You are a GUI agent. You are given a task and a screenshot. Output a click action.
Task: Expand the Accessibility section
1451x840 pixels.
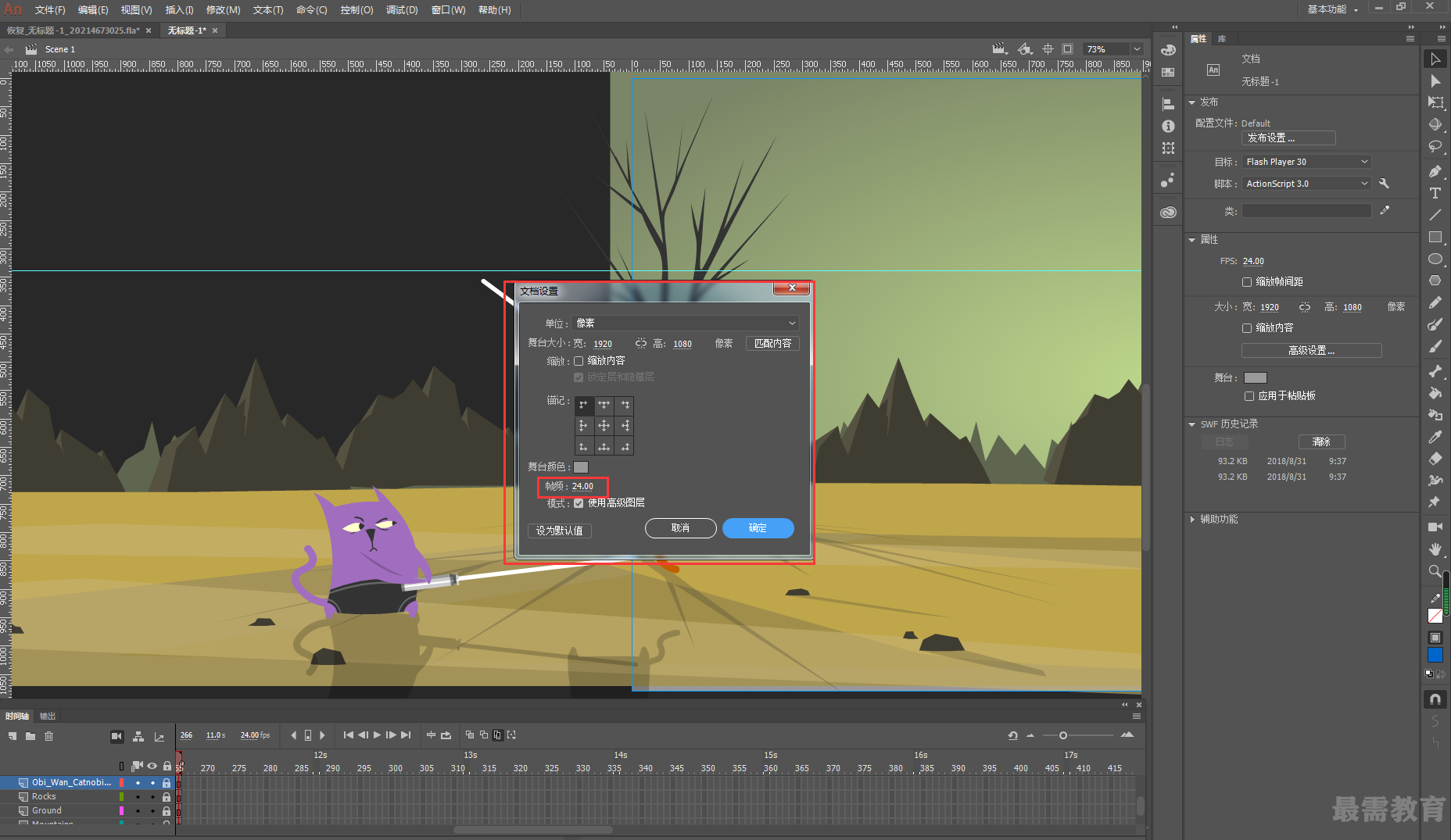tap(1192, 519)
